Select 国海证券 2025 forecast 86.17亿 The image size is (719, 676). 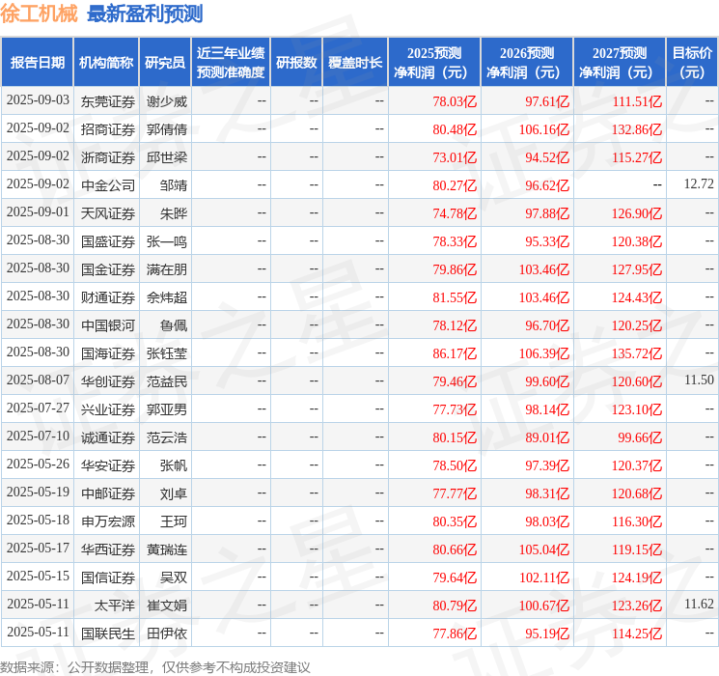point(455,354)
